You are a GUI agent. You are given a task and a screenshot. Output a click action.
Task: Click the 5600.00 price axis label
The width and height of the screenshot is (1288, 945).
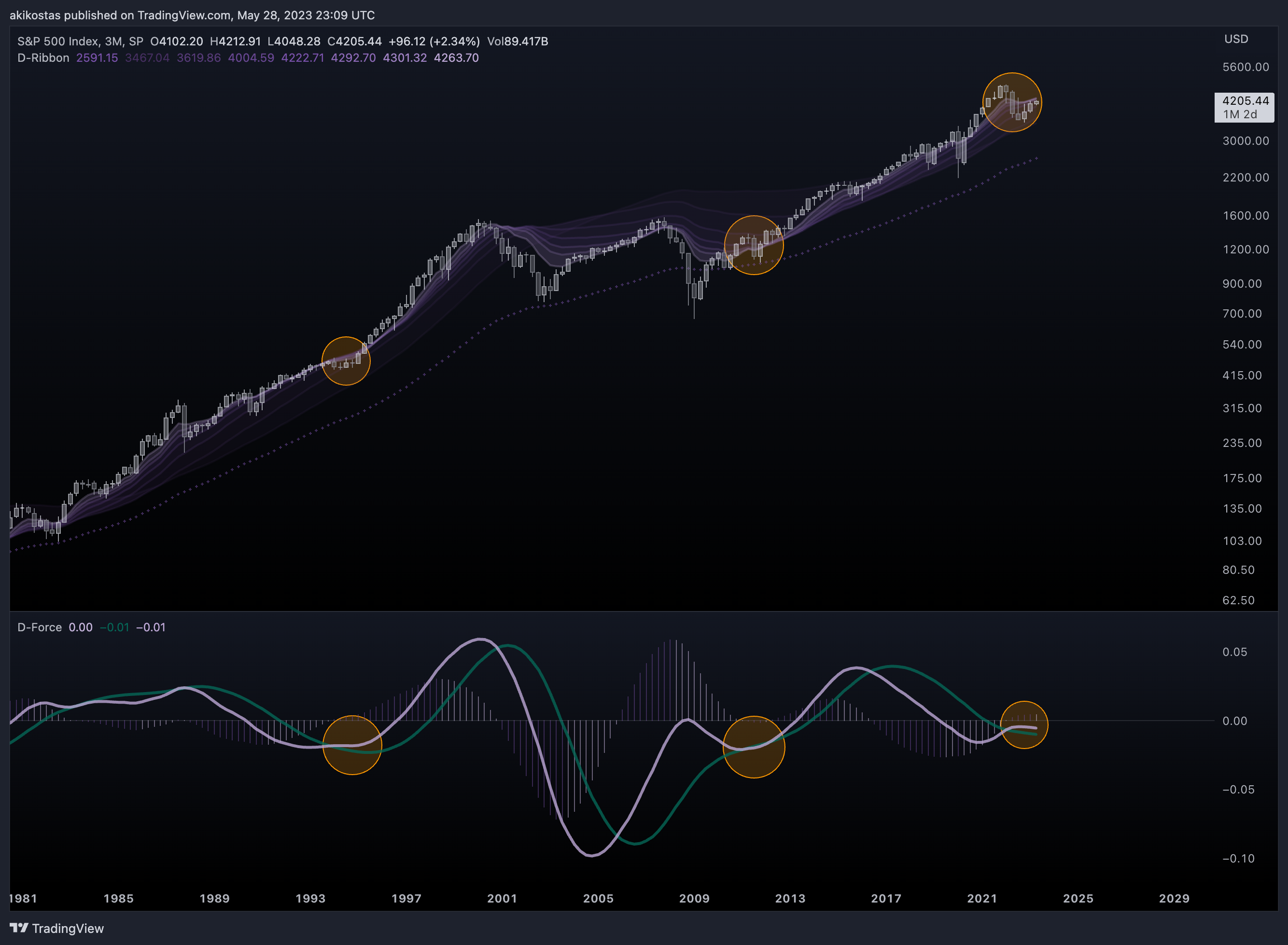coord(1245,67)
